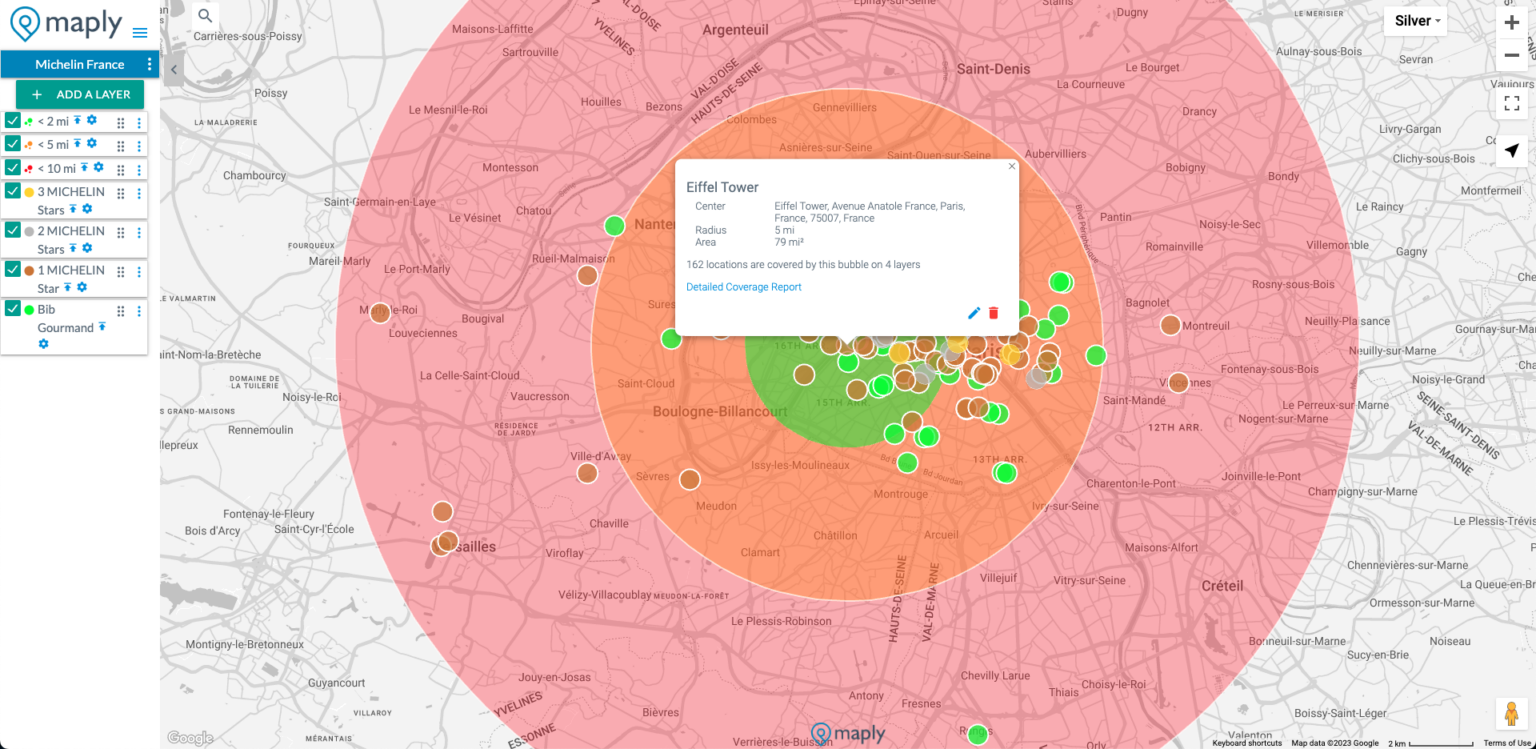The width and height of the screenshot is (1536, 749).
Task: Uncheck the 3 MICHELIN Stars layer
Action: [x=13, y=191]
